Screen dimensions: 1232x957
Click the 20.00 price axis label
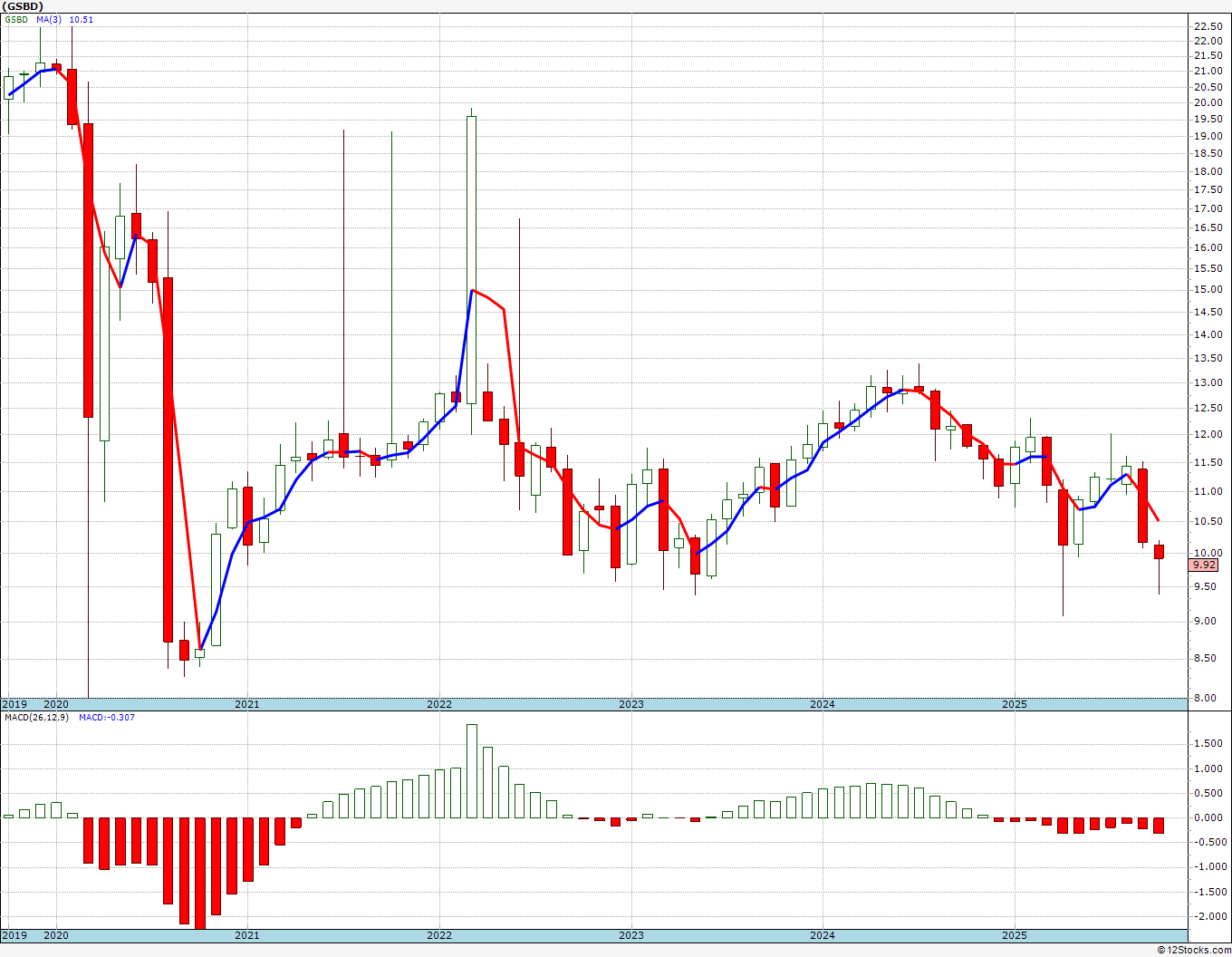1208,102
